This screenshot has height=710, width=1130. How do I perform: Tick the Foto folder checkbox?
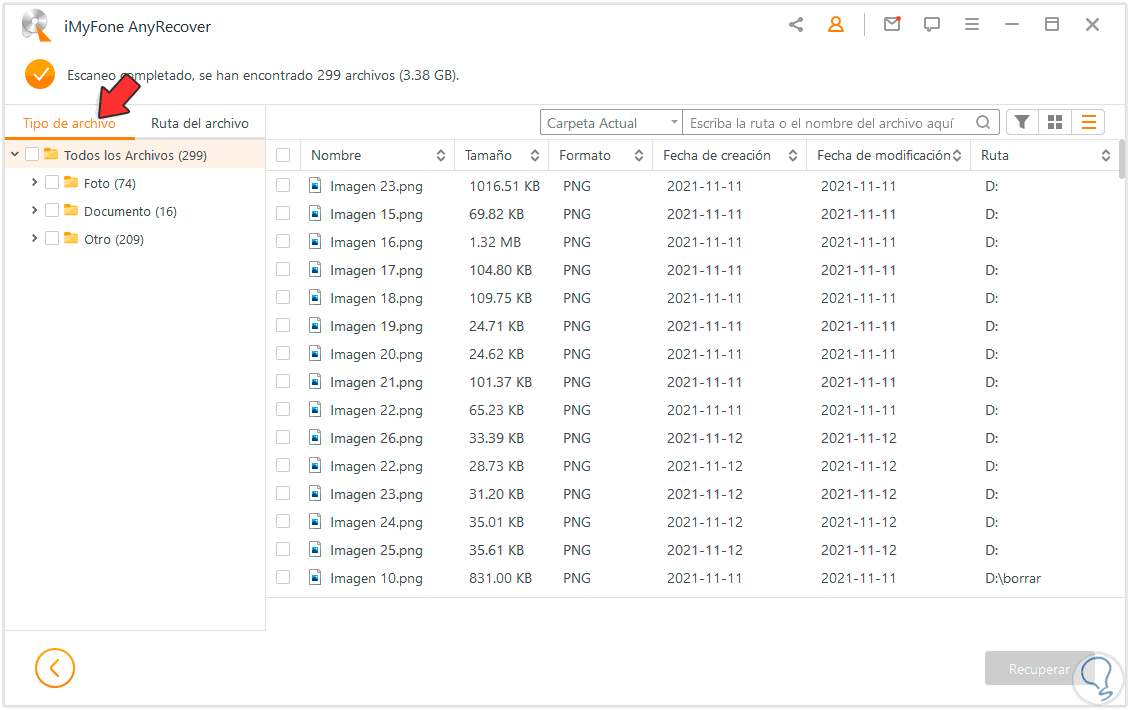(x=52, y=183)
